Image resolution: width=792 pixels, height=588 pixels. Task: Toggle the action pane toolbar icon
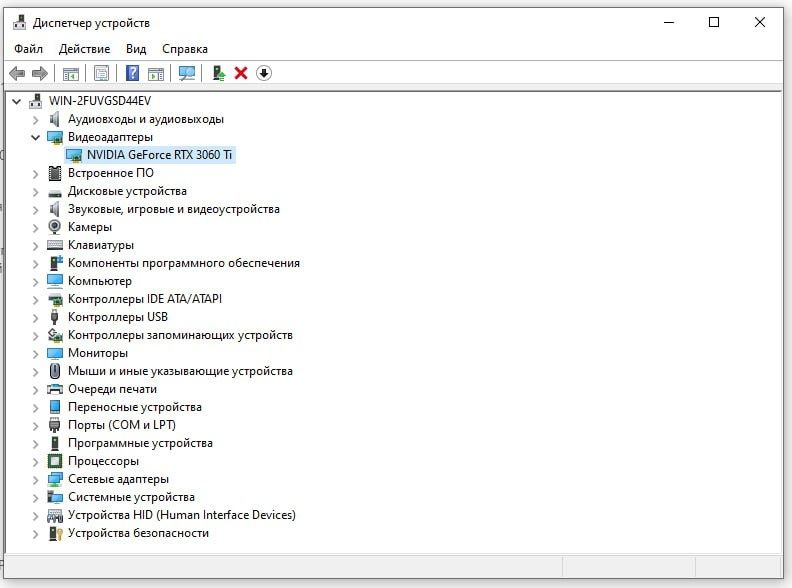click(156, 74)
